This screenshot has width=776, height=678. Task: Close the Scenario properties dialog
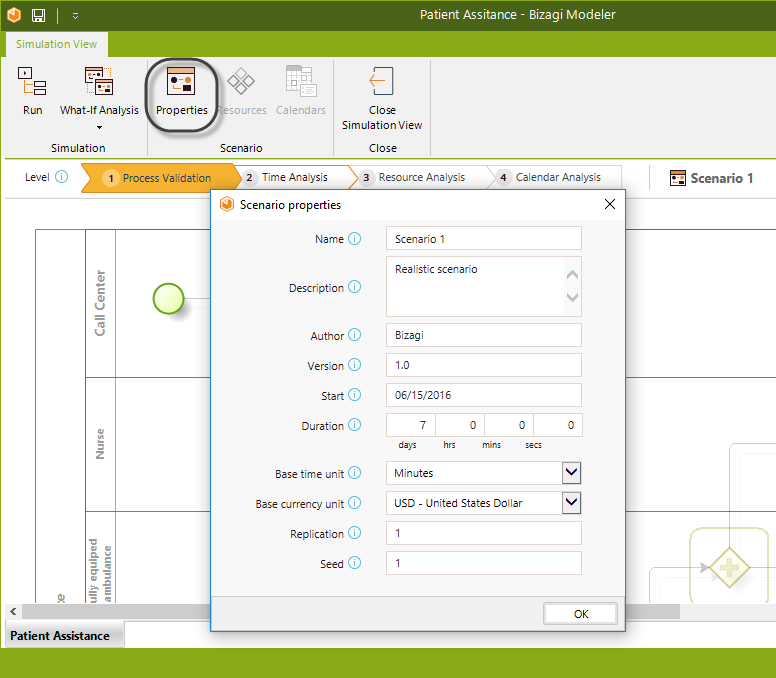point(610,204)
